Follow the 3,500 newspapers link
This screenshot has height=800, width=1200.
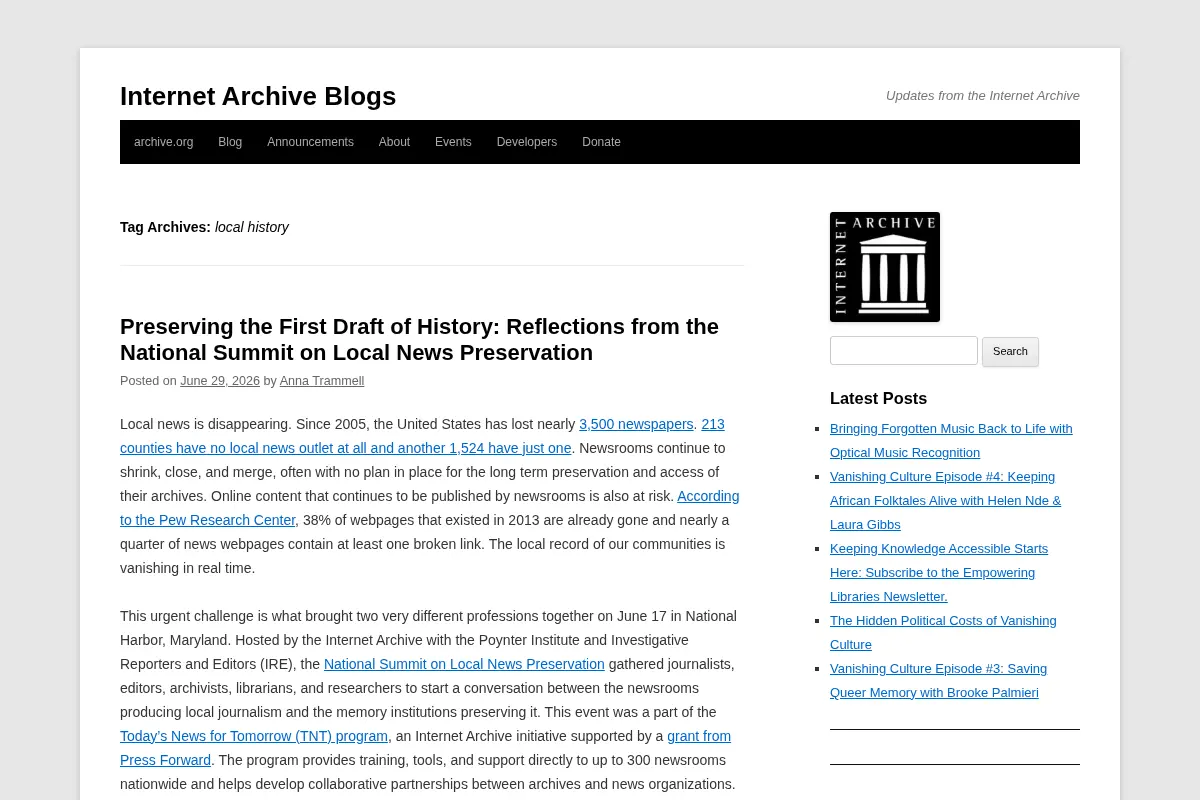pos(636,424)
